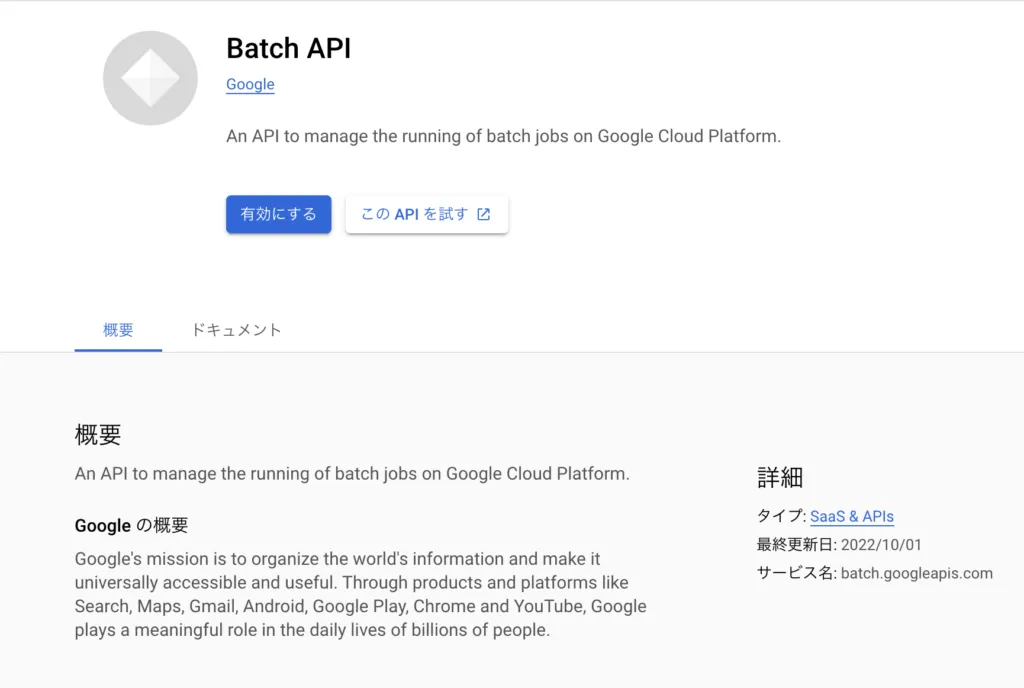Click the API description under the title
Screen dimensions: 1024x688
pyautogui.click(x=504, y=136)
